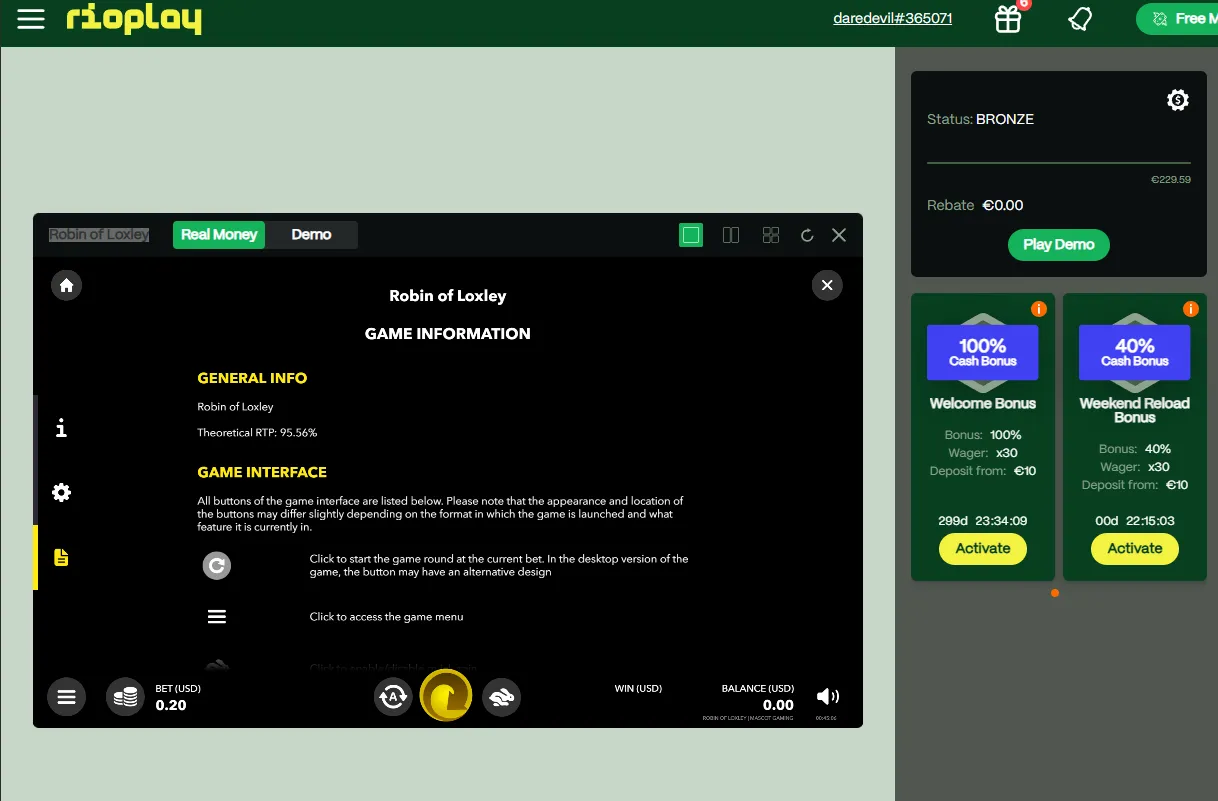The height and width of the screenshot is (801, 1218).
Task: Click the Play Demo button
Action: coord(1059,245)
